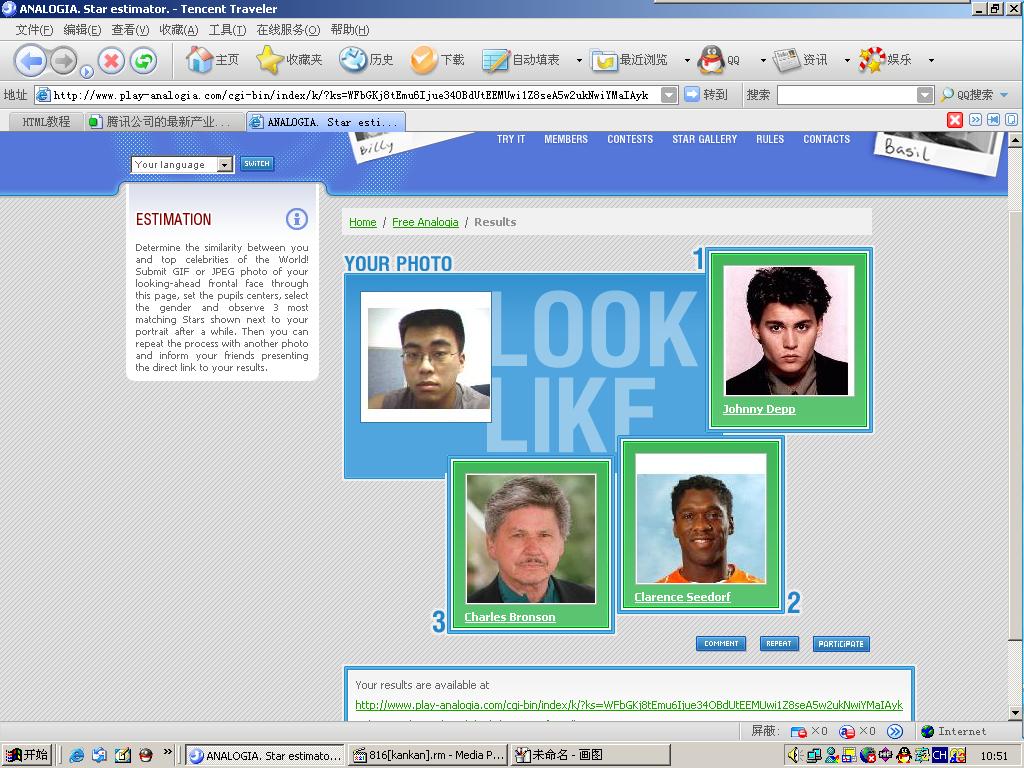Open the Your language dropdown
Screen dimensions: 1024x768
coord(182,165)
